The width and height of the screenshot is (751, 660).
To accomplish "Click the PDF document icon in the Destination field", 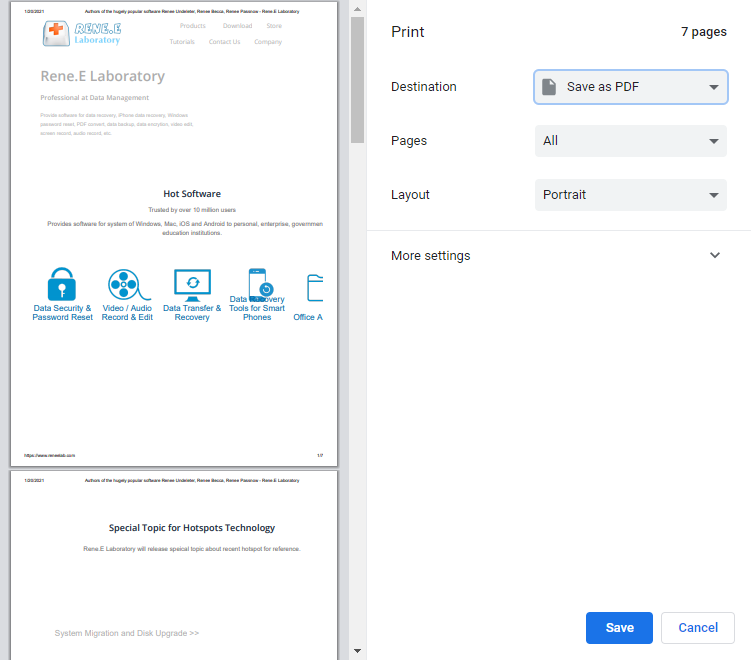I will click(549, 87).
